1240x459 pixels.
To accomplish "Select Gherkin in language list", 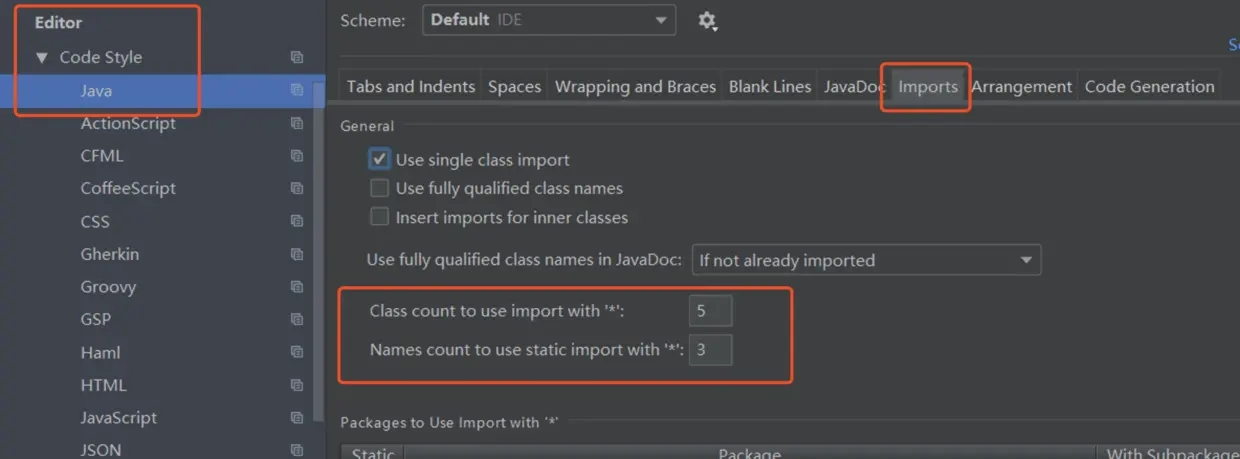I will point(110,254).
